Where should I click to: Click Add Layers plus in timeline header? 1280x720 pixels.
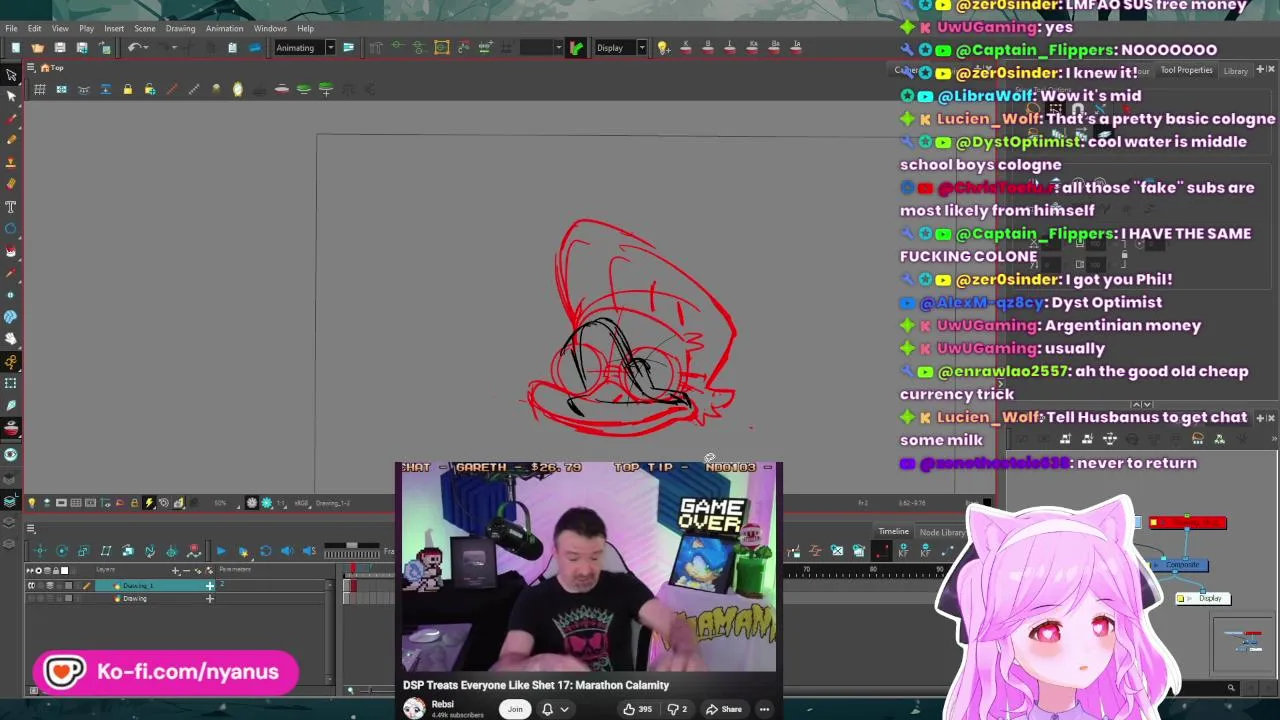pos(176,571)
